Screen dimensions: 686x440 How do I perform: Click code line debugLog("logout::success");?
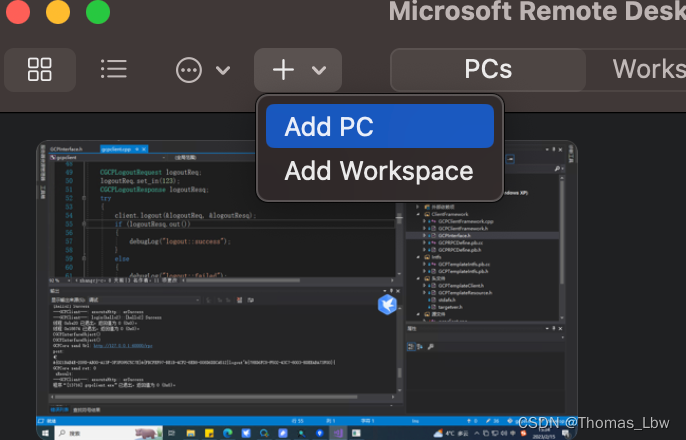[179, 241]
